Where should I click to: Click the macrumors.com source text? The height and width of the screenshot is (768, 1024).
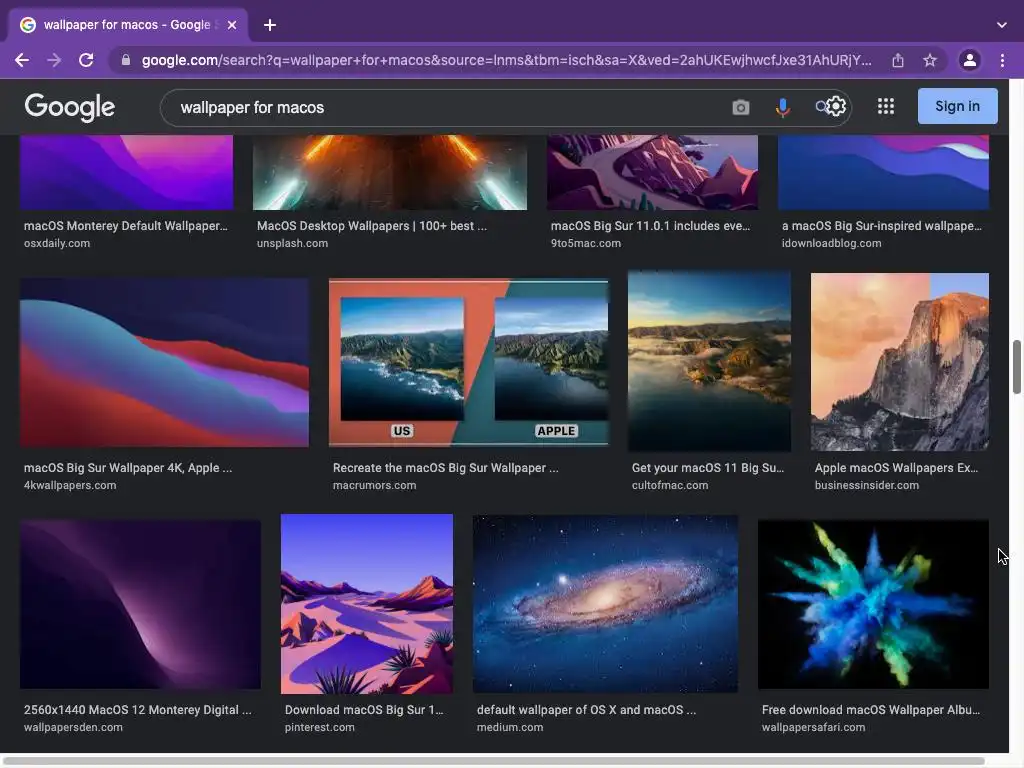374,486
